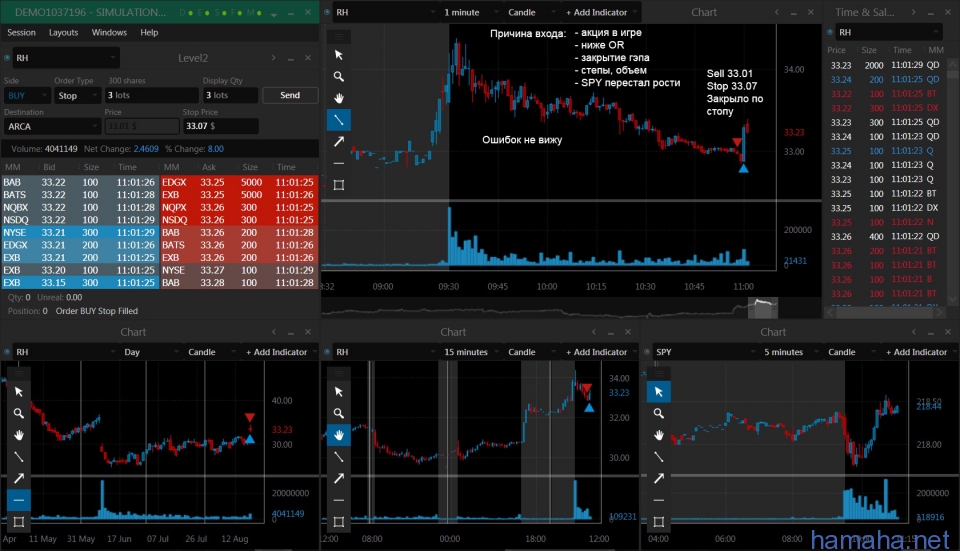Select the trend line tool in Day chart
Viewport: 960px width, 551px height.
tap(19, 457)
